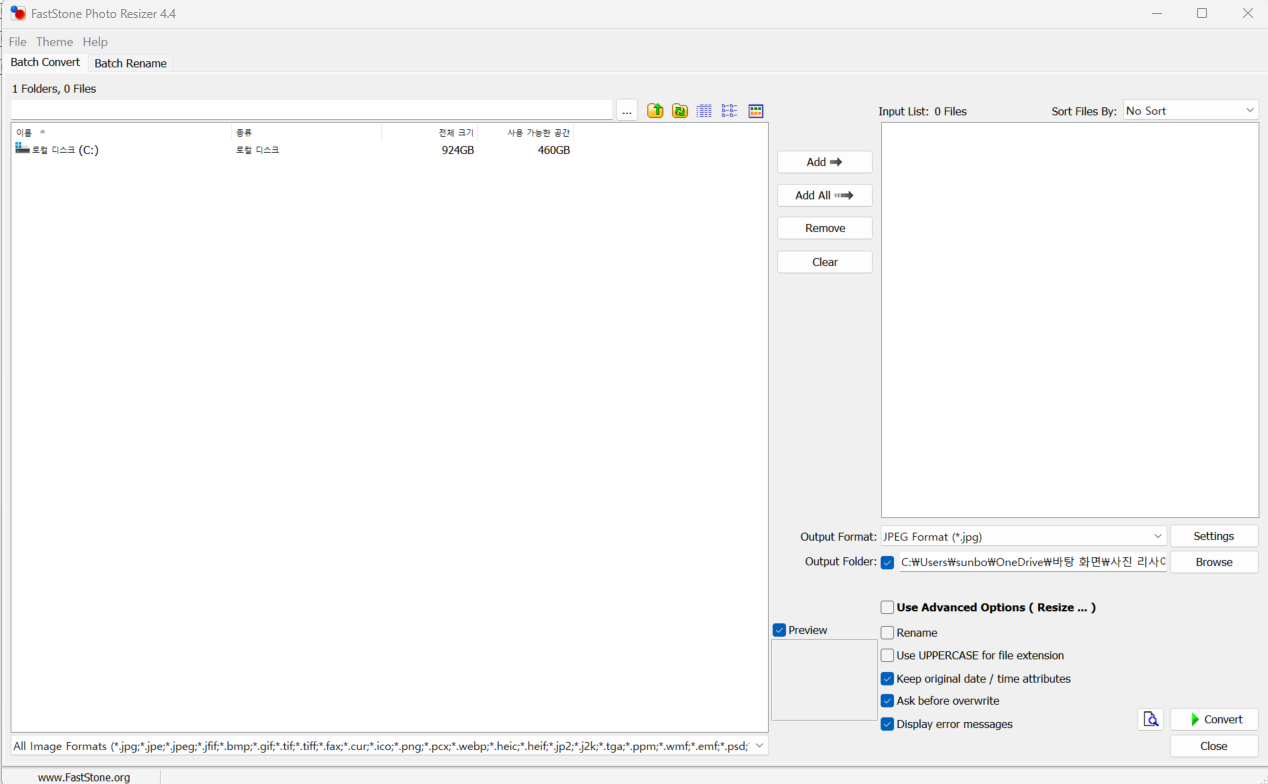Click the Close button at bottom

point(1214,746)
